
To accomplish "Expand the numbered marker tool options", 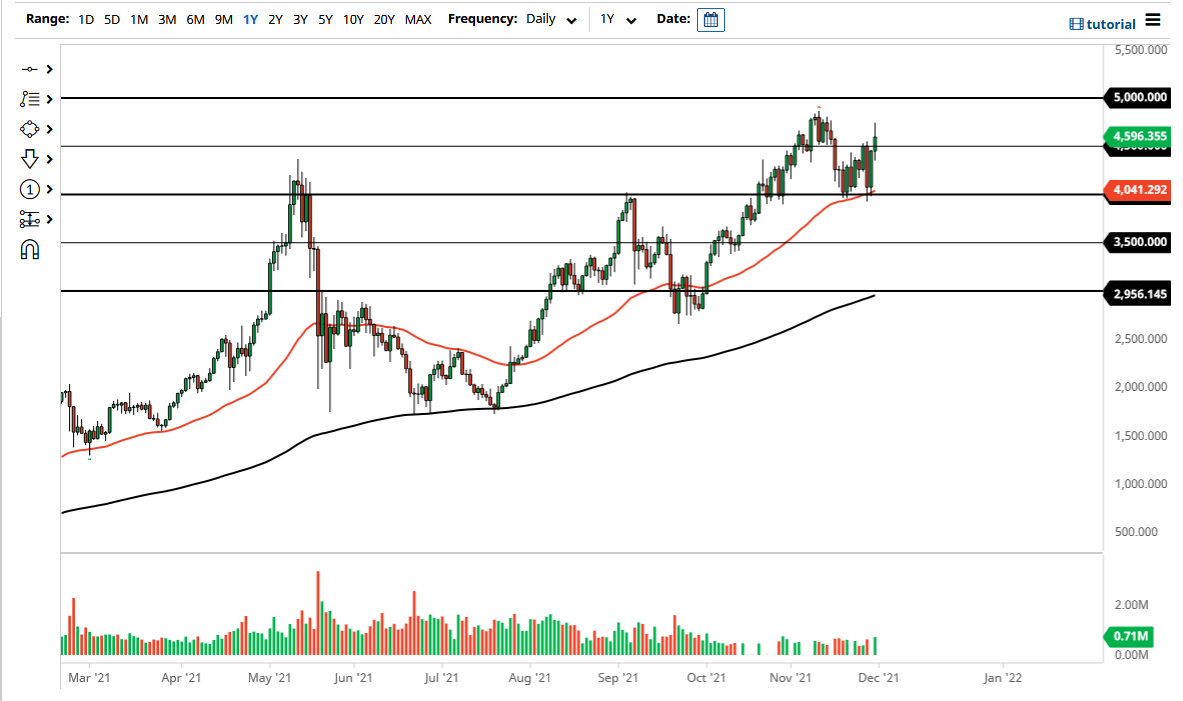I will (47, 189).
